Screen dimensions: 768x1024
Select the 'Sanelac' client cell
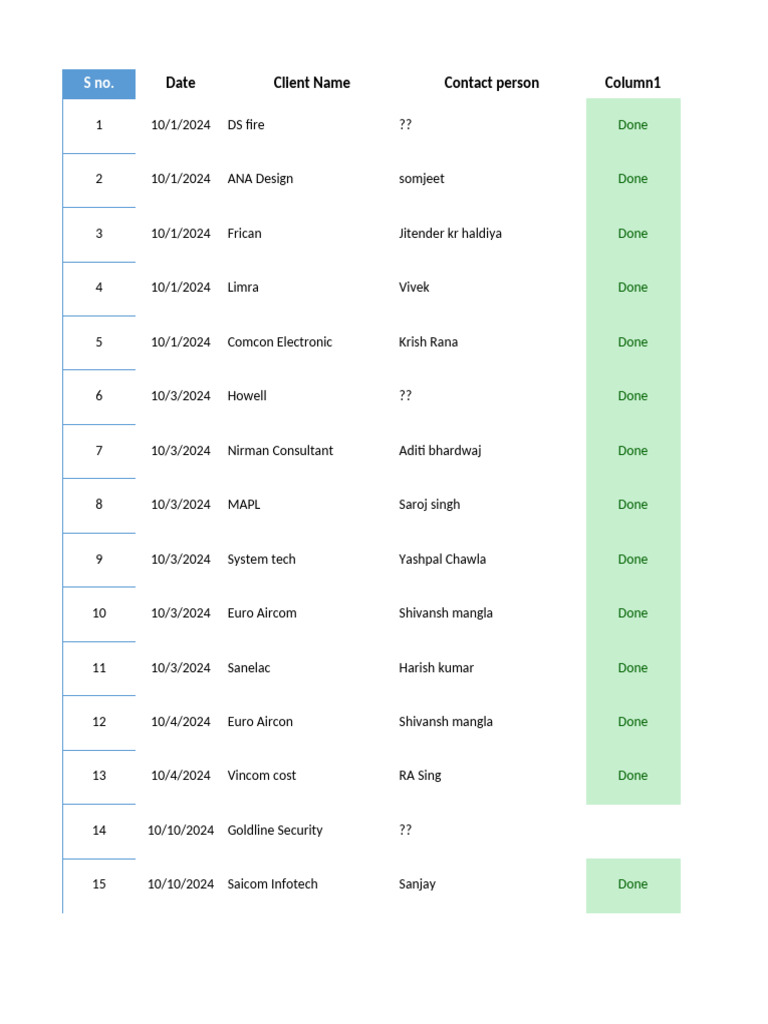point(248,668)
